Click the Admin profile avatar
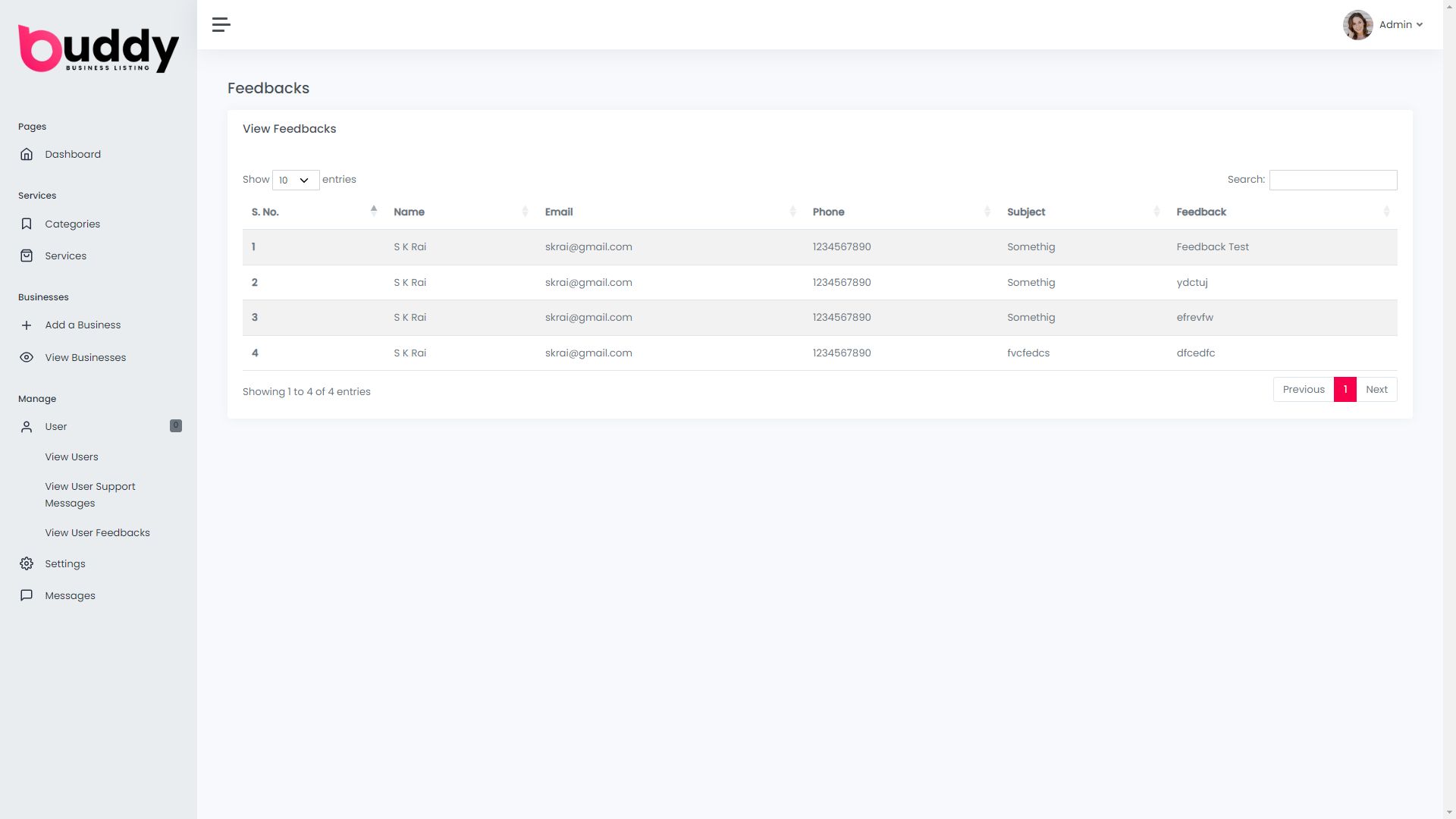This screenshot has width=1456, height=819. click(x=1357, y=25)
